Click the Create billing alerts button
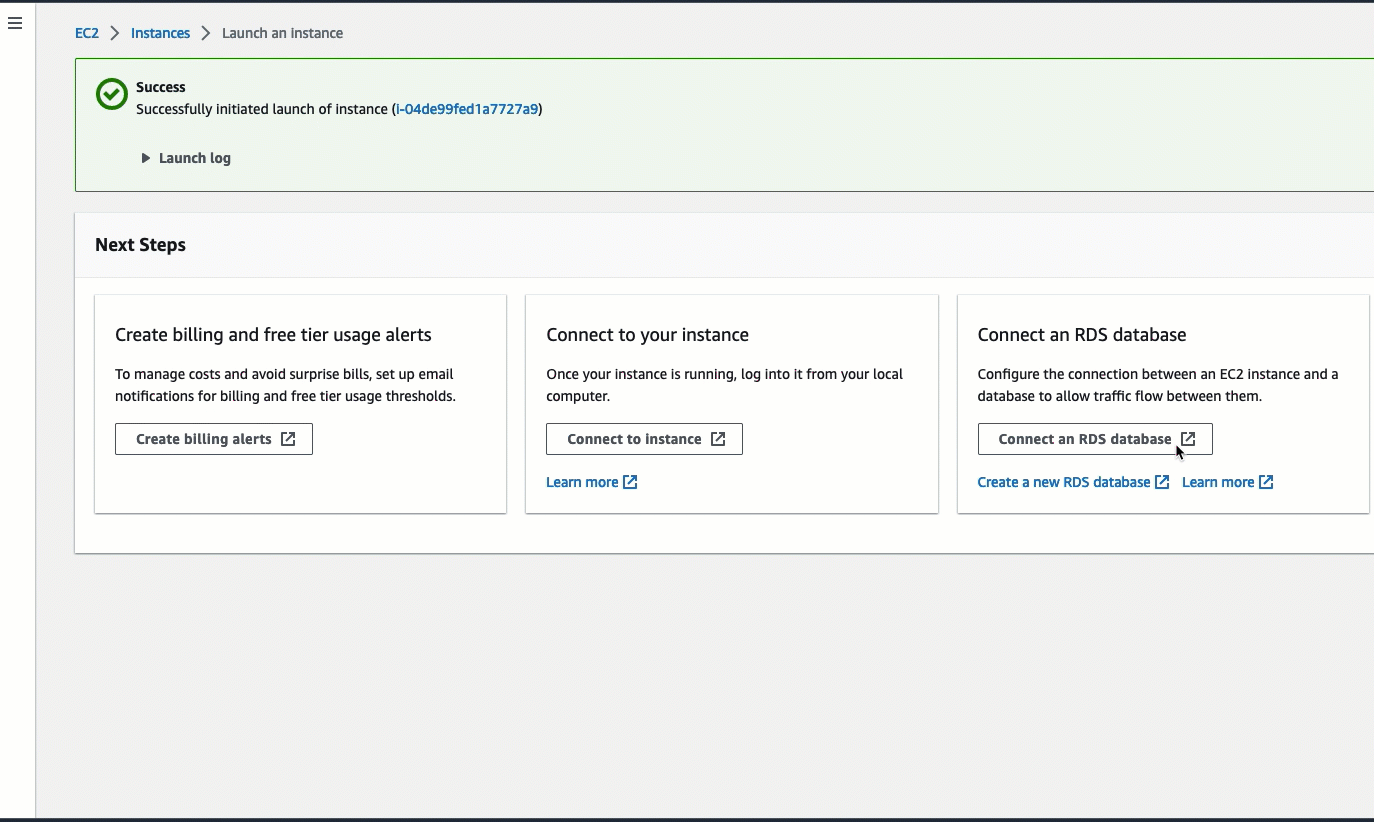The width and height of the screenshot is (1374, 822). point(213,438)
